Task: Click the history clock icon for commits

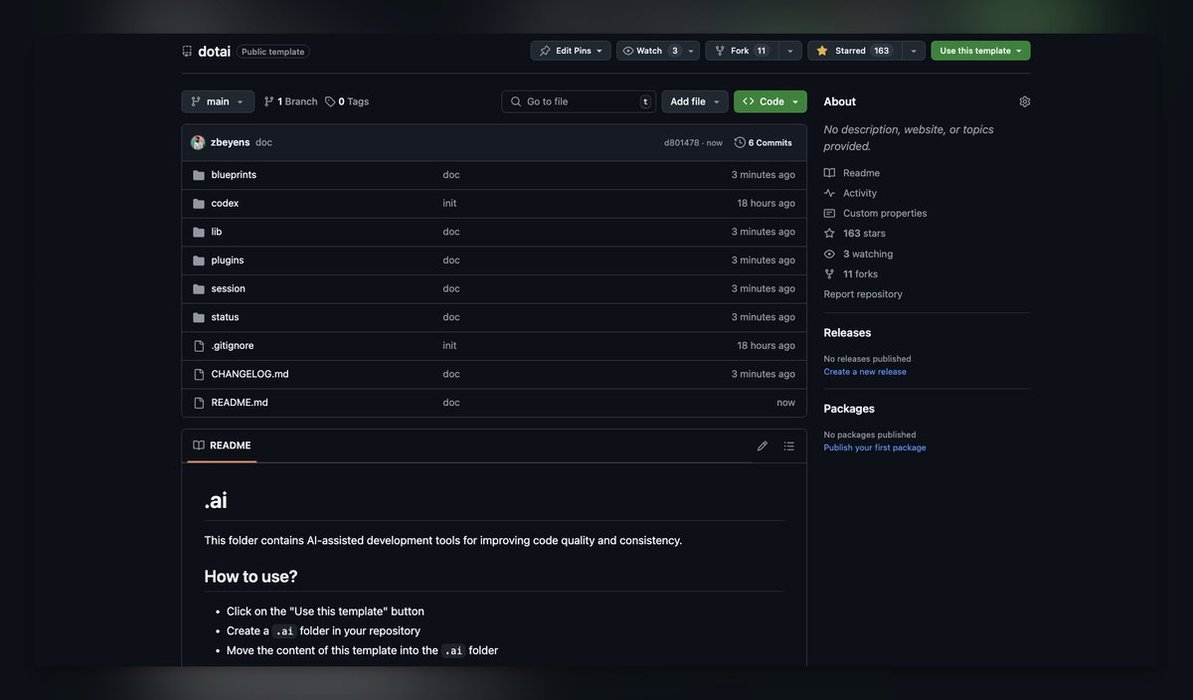Action: coord(740,143)
